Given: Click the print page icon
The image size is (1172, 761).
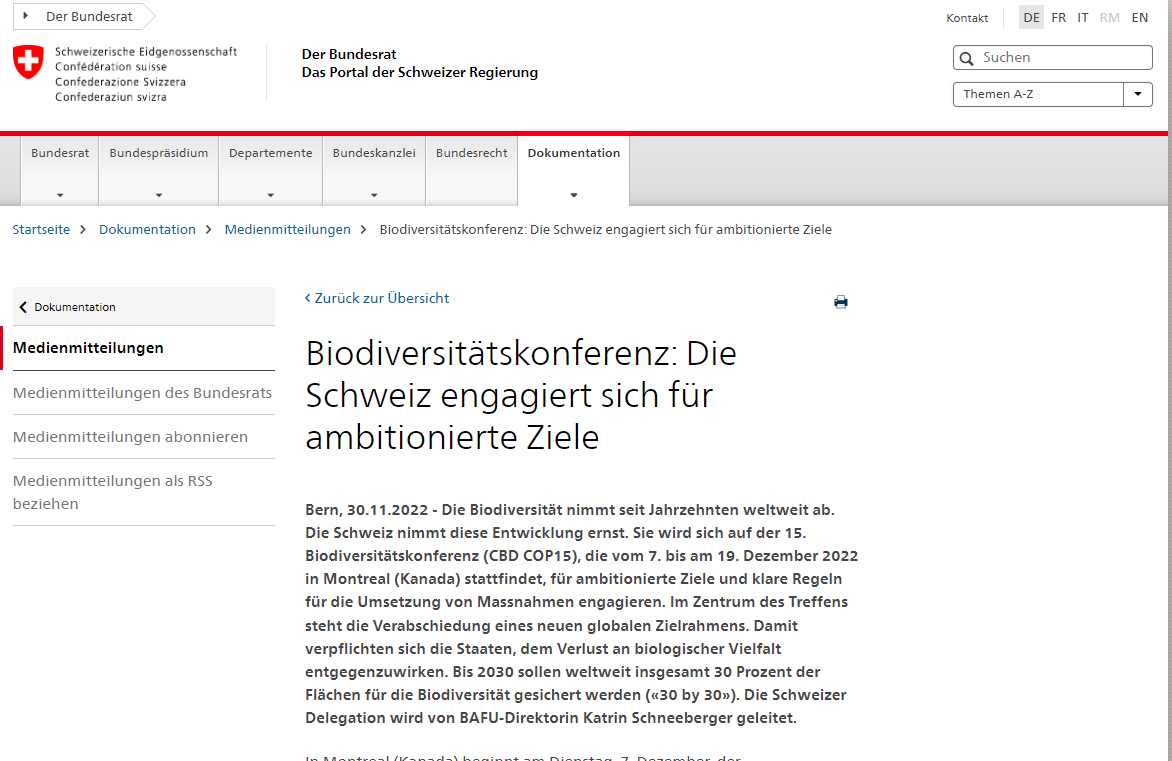Looking at the screenshot, I should click(840, 301).
